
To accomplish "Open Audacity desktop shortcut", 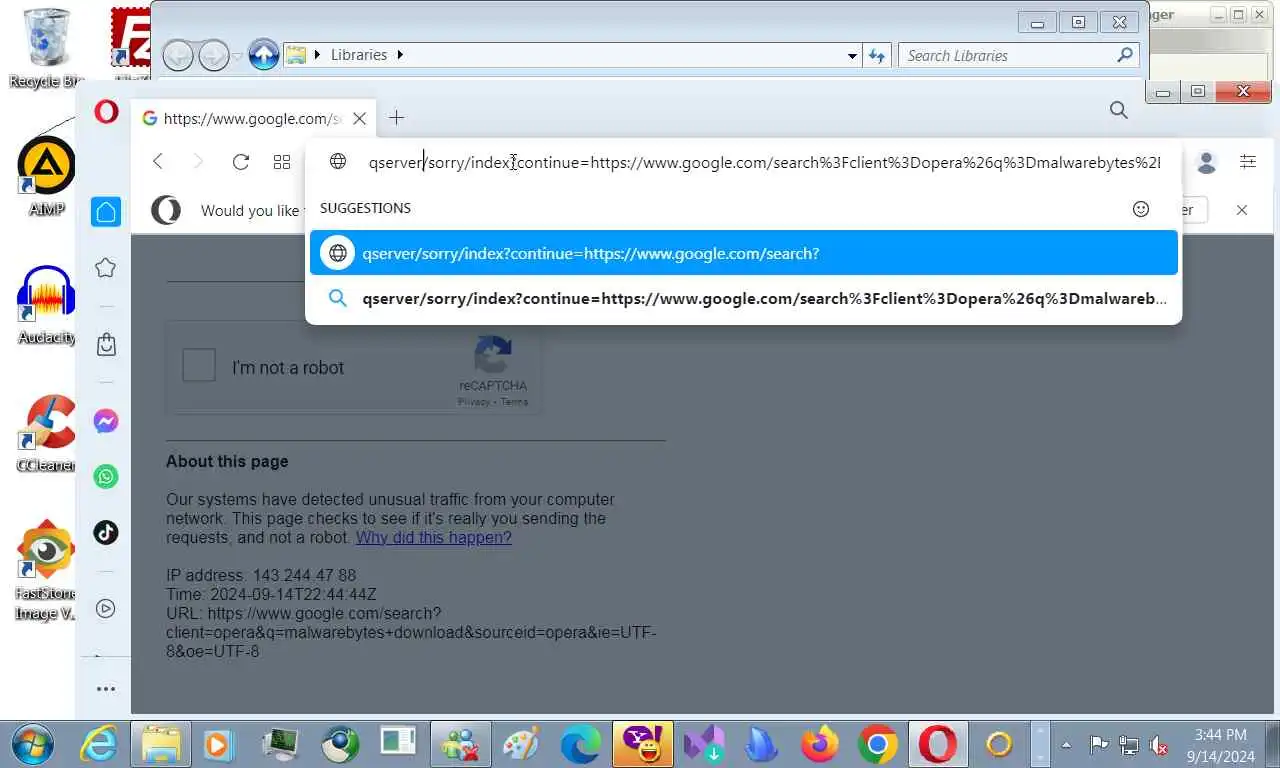I will point(46,305).
